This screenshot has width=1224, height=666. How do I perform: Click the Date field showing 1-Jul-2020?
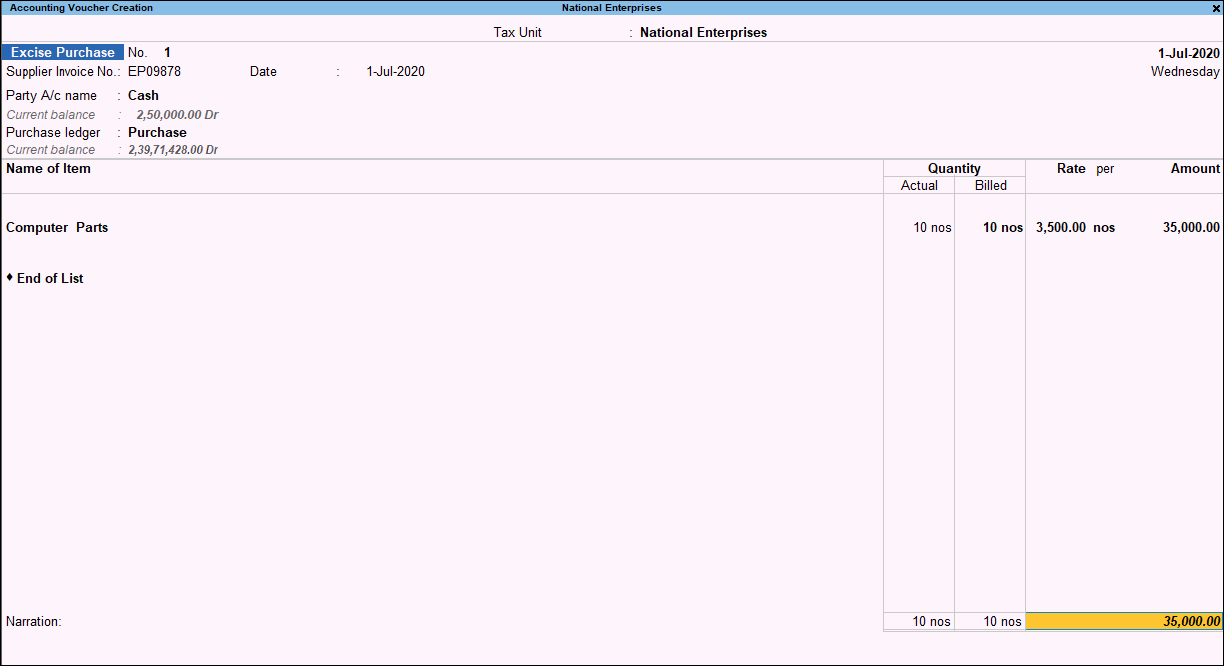pos(397,71)
